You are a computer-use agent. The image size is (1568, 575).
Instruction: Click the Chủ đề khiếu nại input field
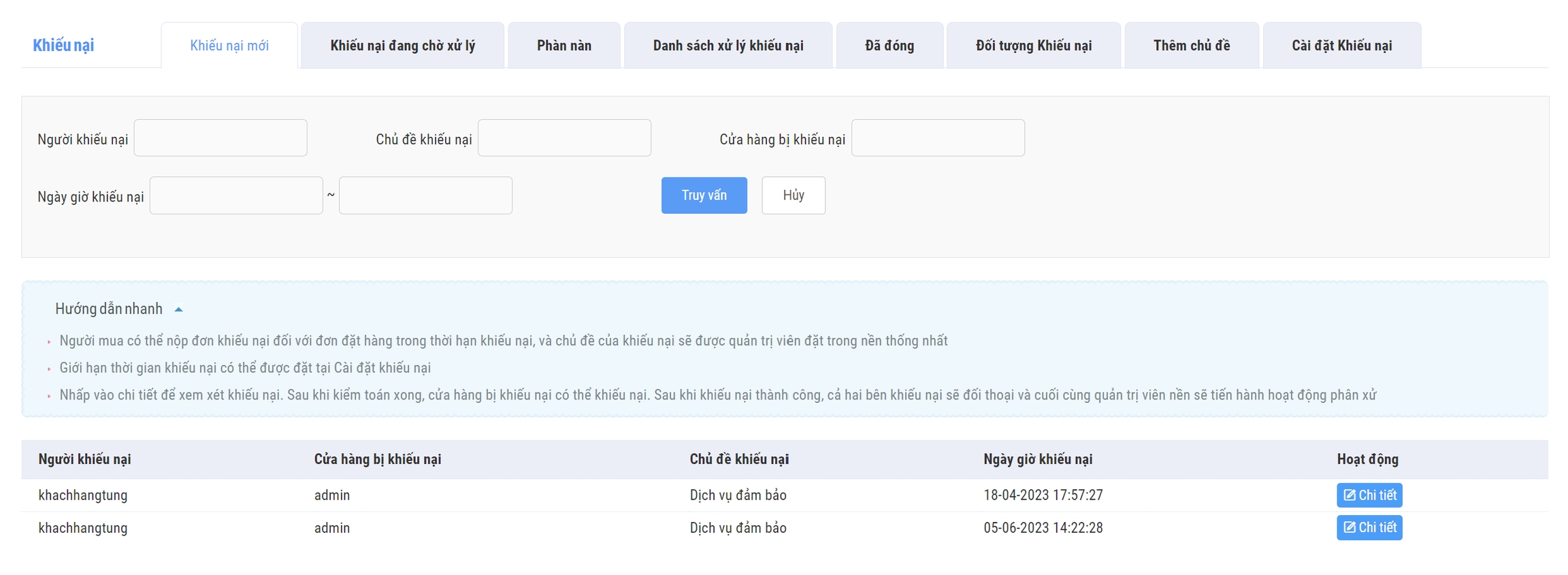(x=564, y=138)
